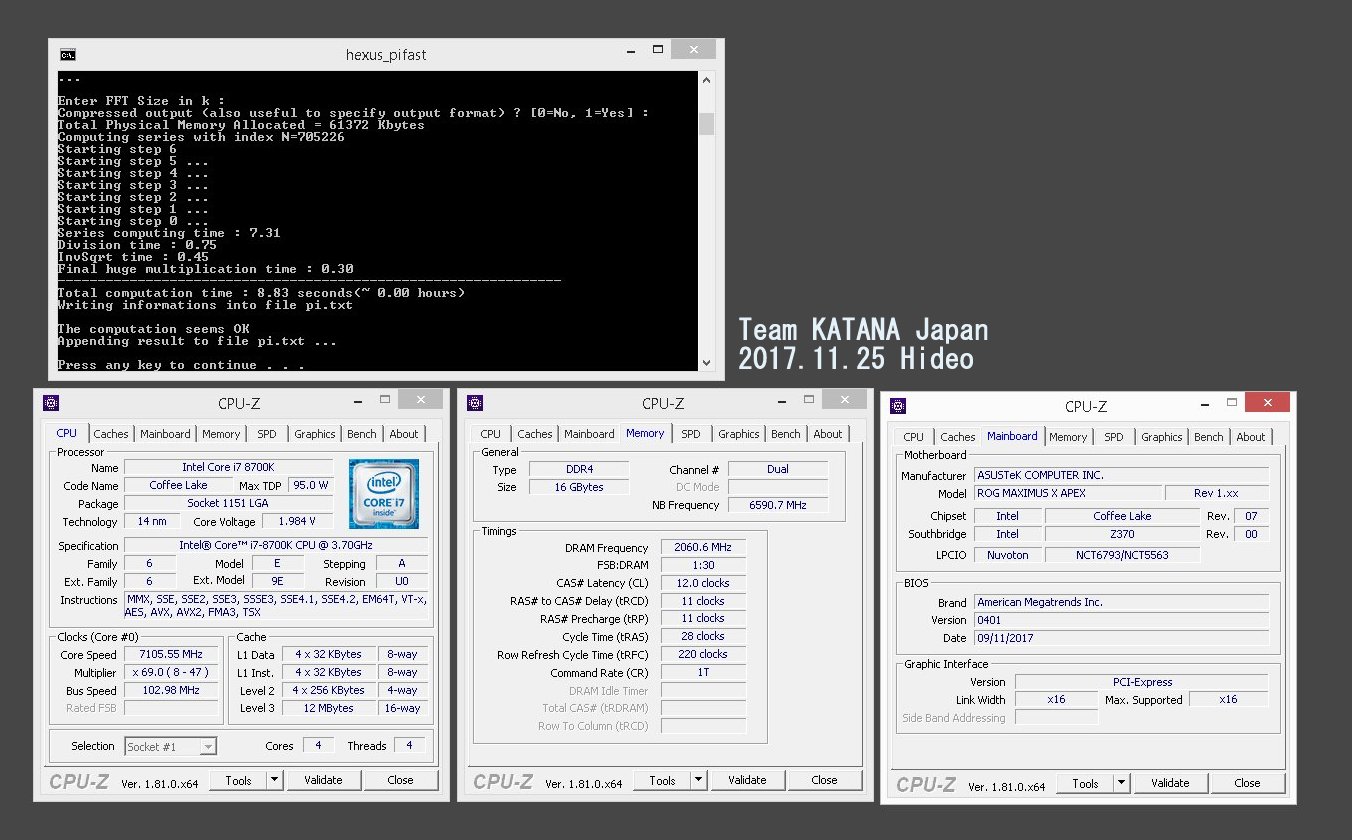The image size is (1352, 840).
Task: Open the Memory tab in the left CPU-Z window
Action: pos(221,434)
